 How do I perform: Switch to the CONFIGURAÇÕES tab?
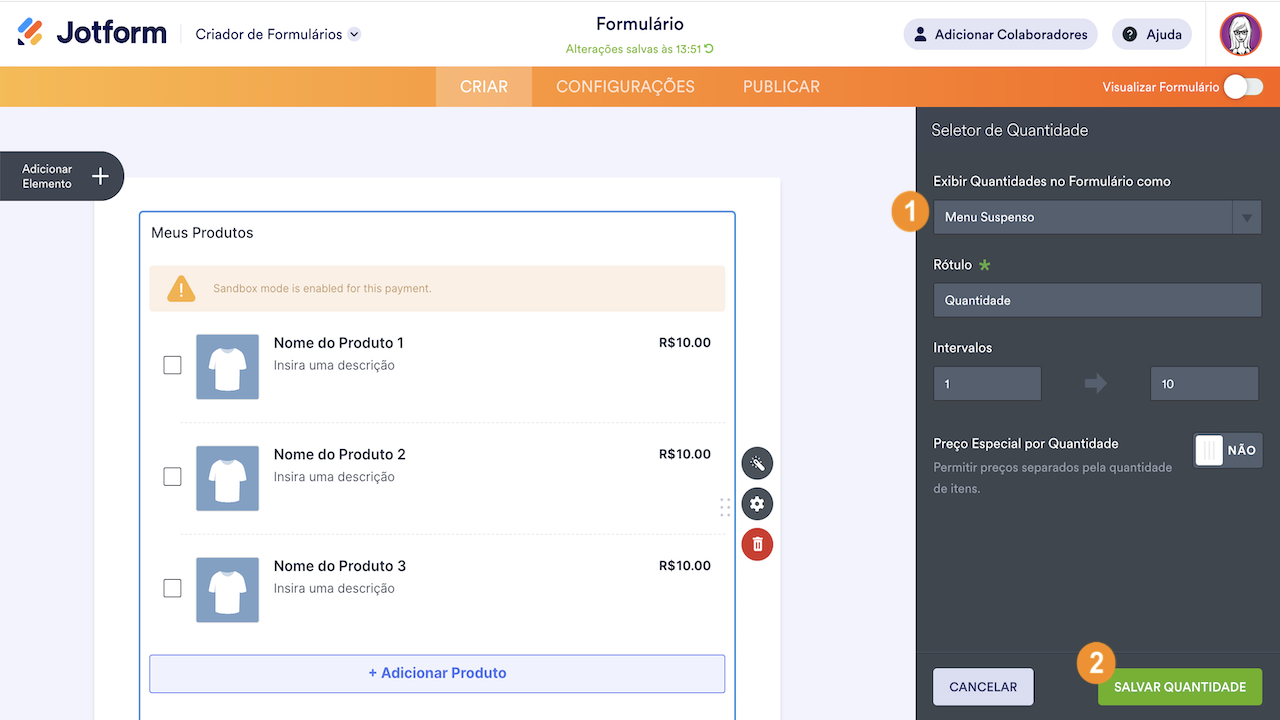click(625, 87)
